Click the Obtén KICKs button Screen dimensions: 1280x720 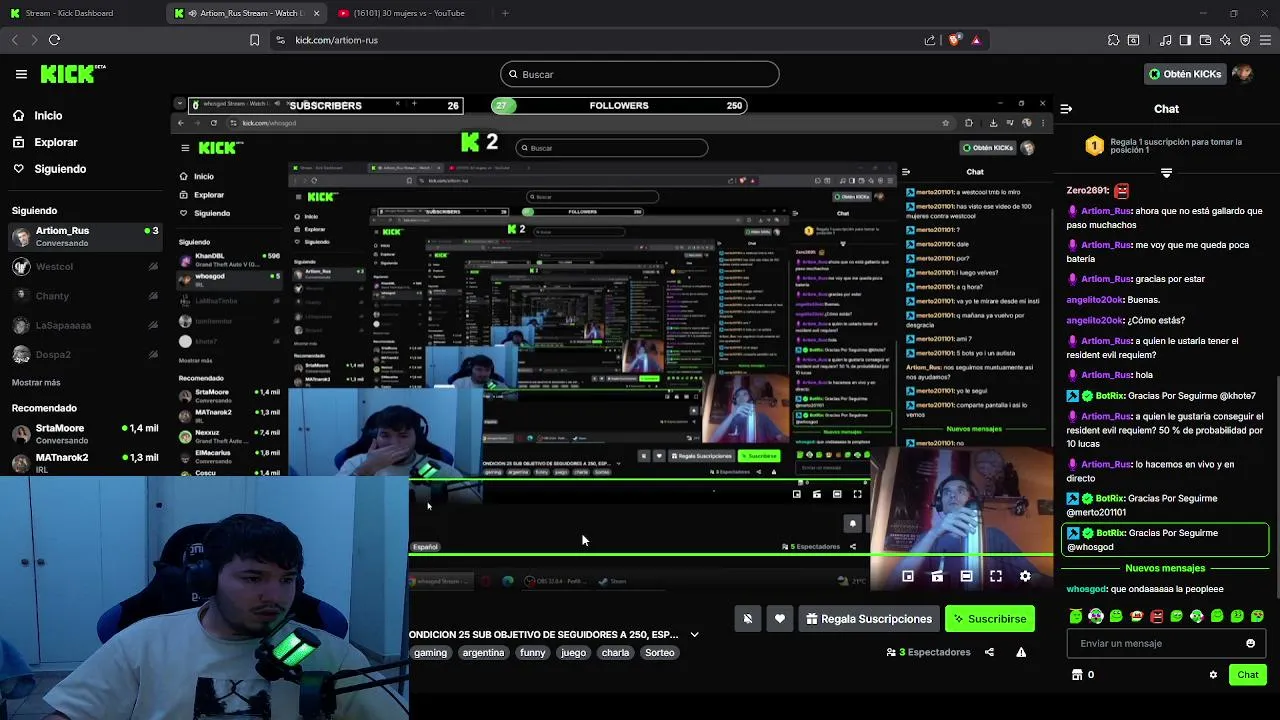(1185, 74)
